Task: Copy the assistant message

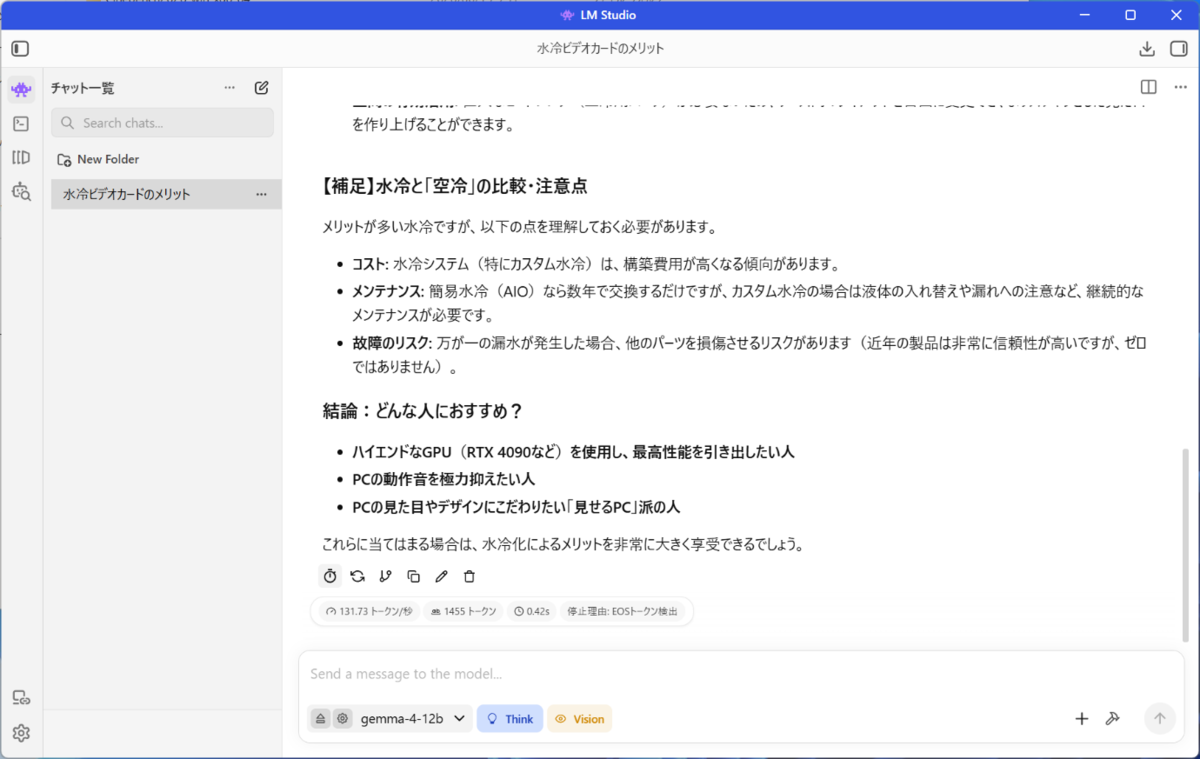Action: tap(413, 576)
